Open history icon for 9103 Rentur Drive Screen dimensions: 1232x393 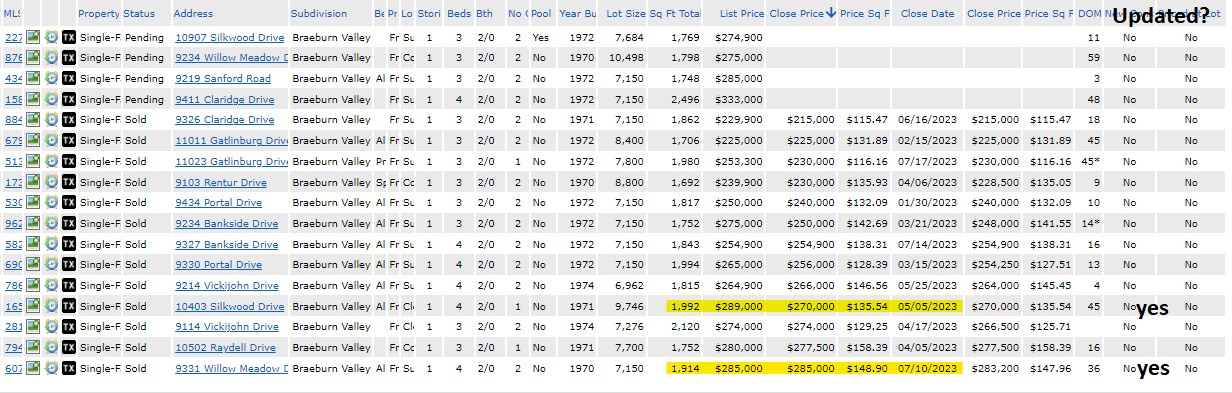[x=51, y=183]
